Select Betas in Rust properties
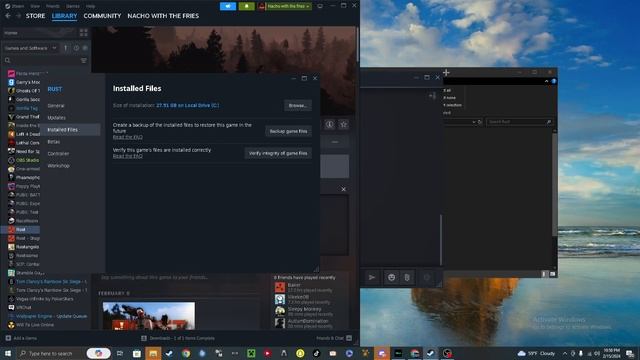This screenshot has height=360, width=640. (53, 142)
